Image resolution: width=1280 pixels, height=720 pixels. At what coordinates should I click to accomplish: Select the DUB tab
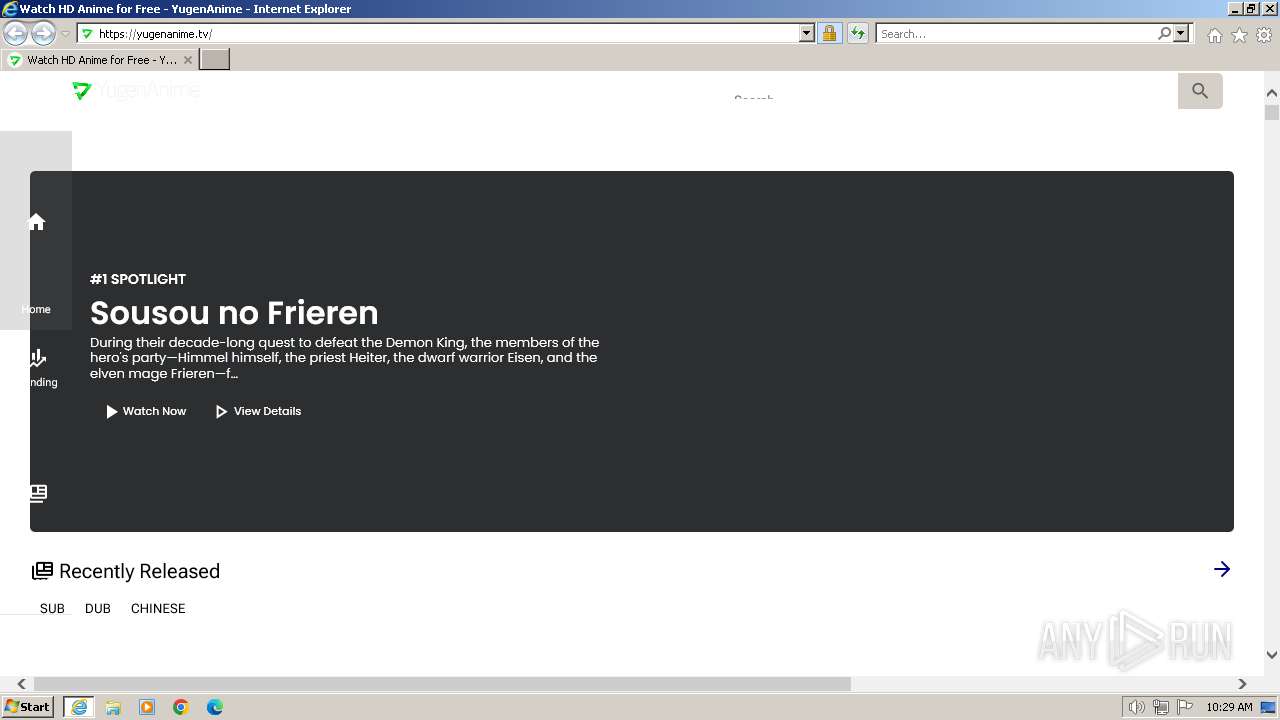click(x=98, y=608)
